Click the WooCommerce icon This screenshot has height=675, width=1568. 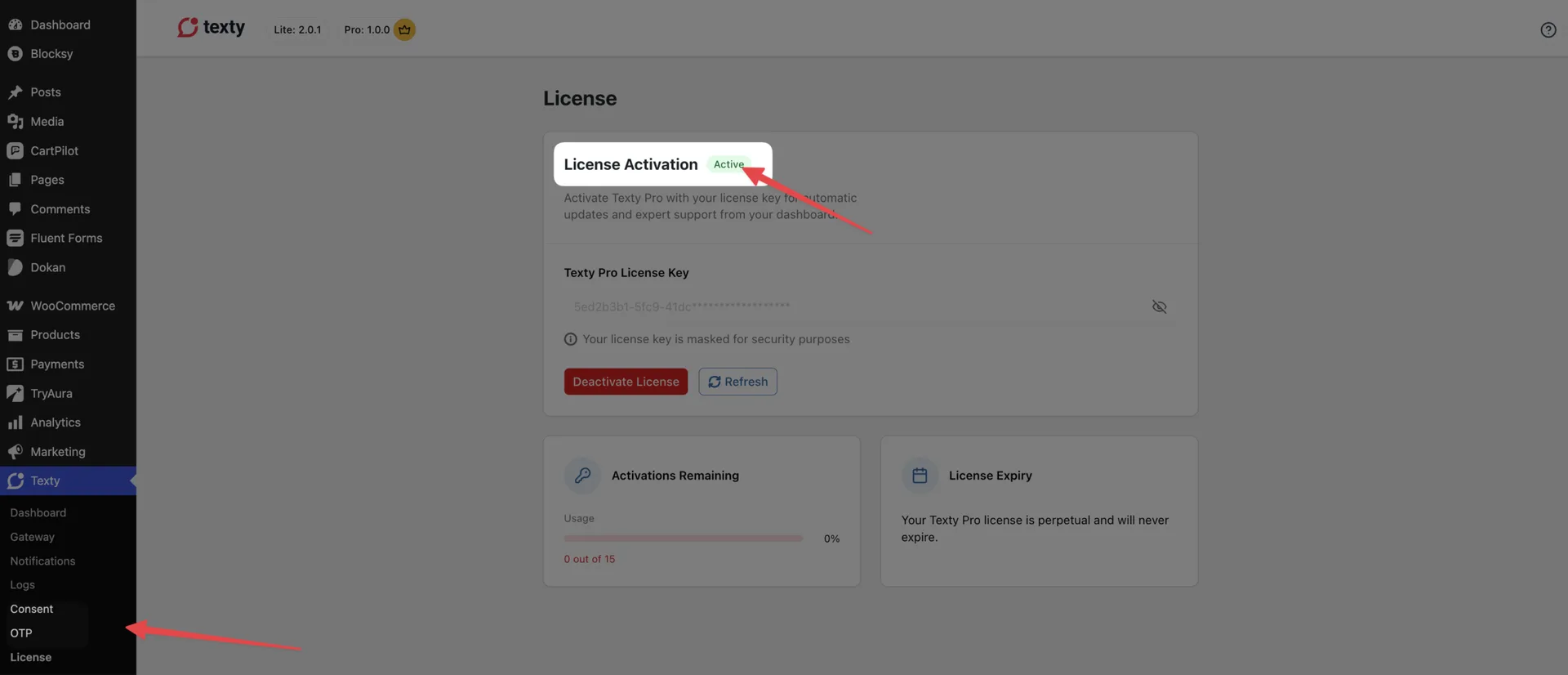coord(15,306)
